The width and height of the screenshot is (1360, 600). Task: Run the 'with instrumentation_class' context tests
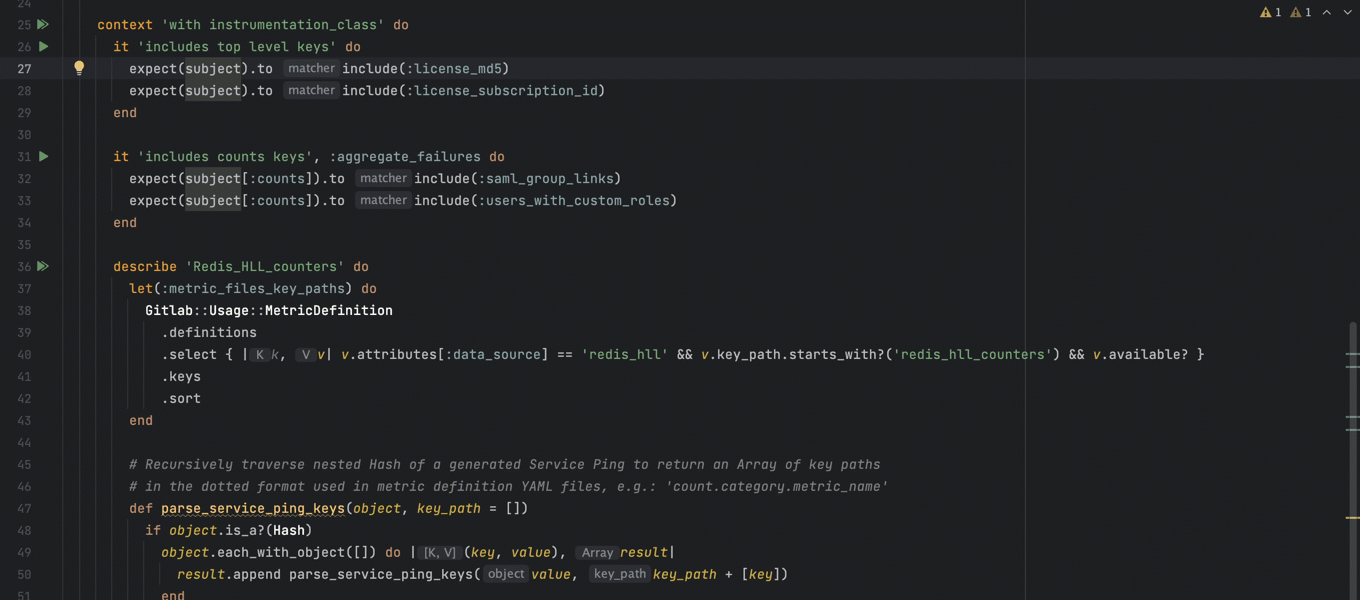(x=43, y=25)
